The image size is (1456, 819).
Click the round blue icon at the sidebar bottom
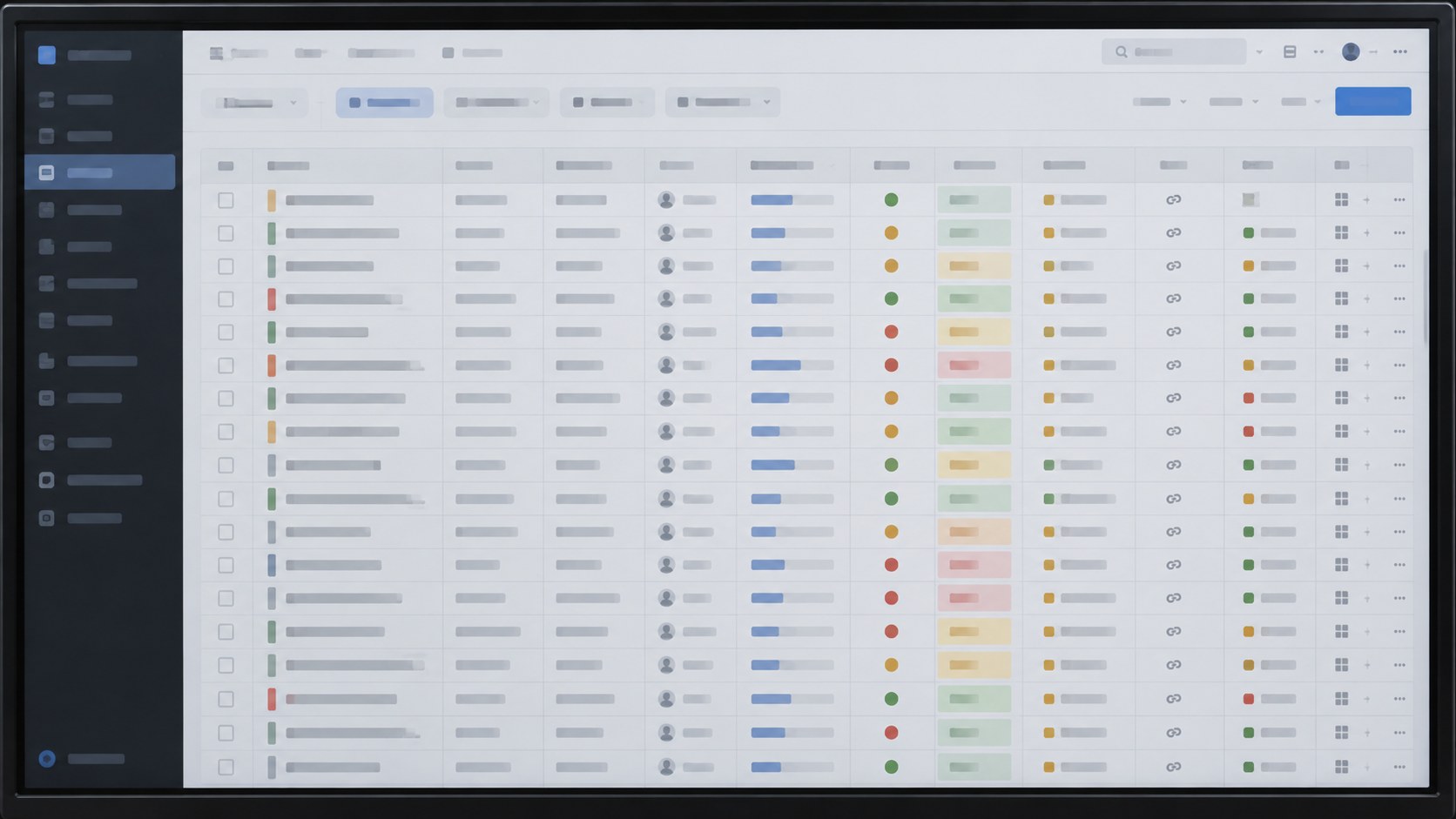click(47, 759)
